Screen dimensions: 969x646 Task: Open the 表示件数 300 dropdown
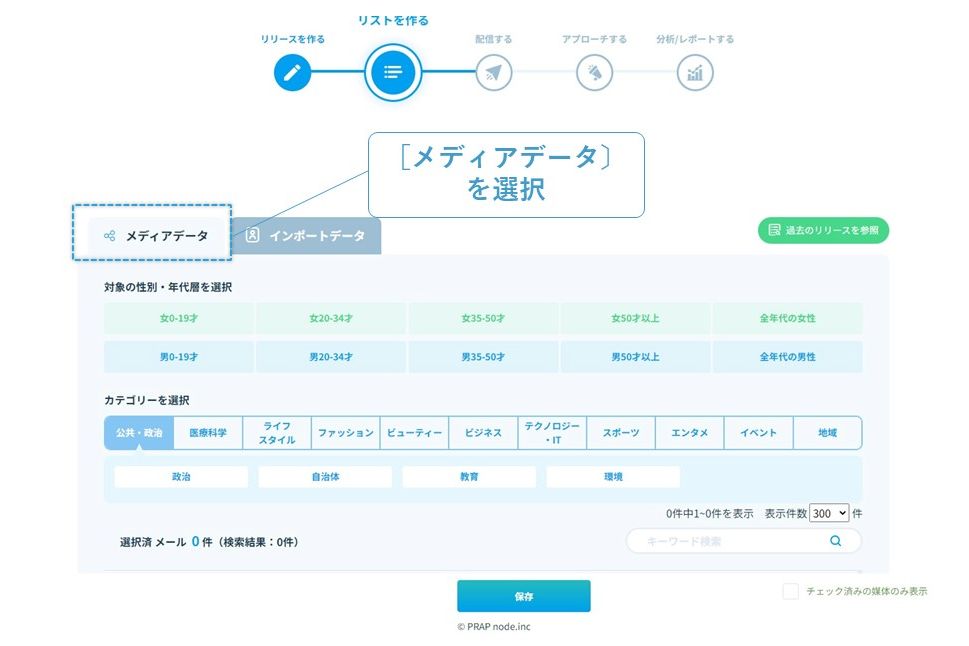(828, 513)
